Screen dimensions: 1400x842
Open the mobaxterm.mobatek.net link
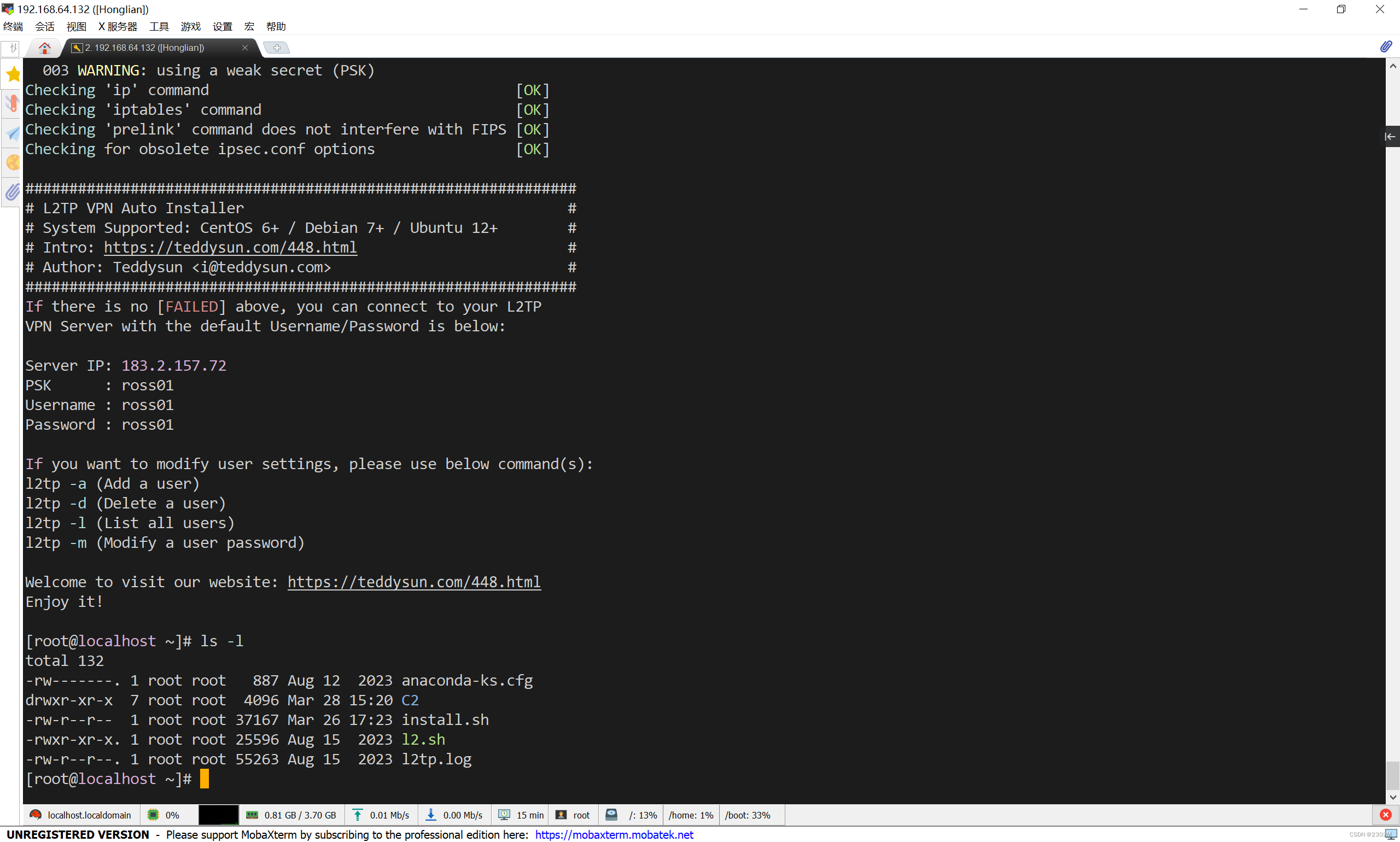point(614,835)
